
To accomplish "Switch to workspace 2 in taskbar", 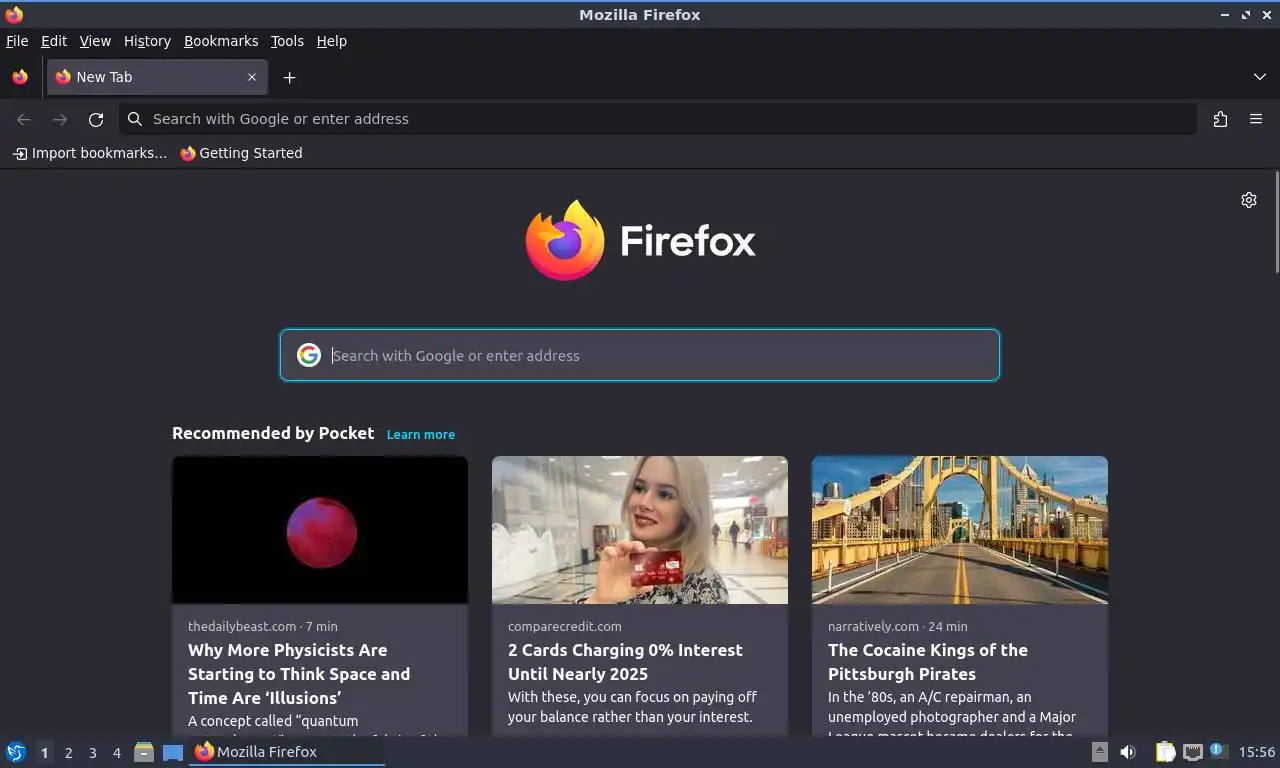I will (x=68, y=753).
